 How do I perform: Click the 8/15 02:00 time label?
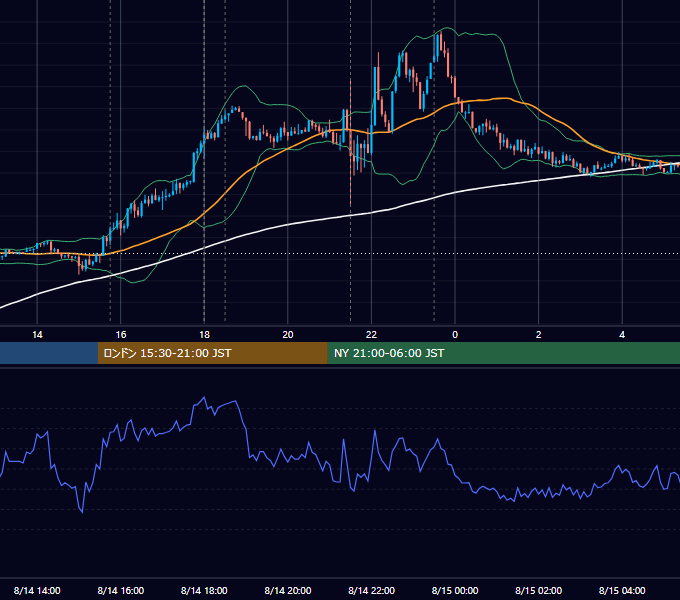coord(539,590)
